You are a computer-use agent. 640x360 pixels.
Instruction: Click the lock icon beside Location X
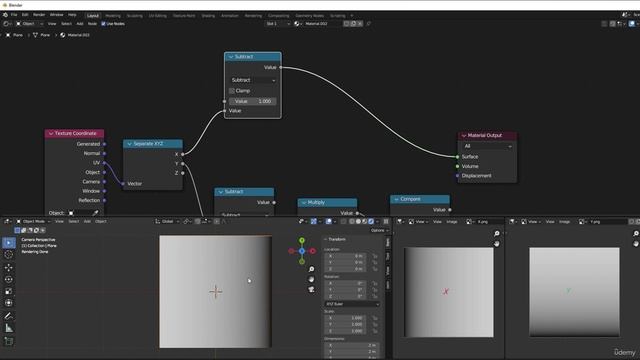[375, 256]
